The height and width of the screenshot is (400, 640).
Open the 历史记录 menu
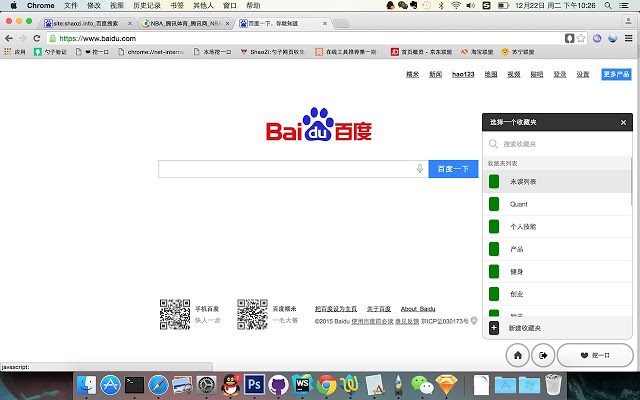click(147, 5)
